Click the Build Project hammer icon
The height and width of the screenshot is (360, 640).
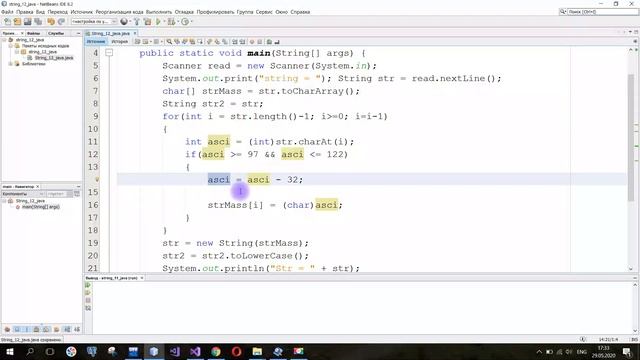137,22
